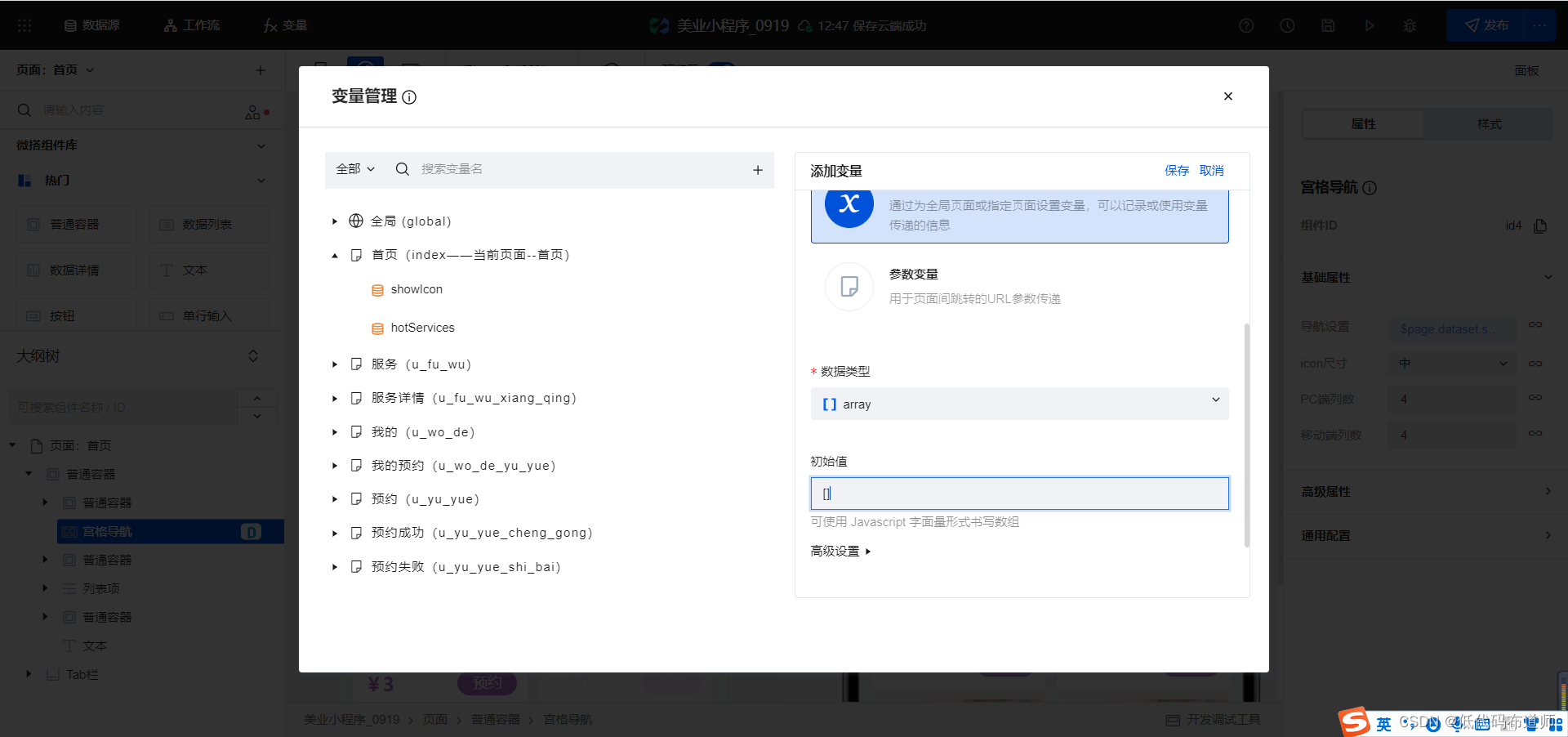Screen dimensions: 1568x737
Task: Switch to the 样式 tab
Action: (1489, 124)
